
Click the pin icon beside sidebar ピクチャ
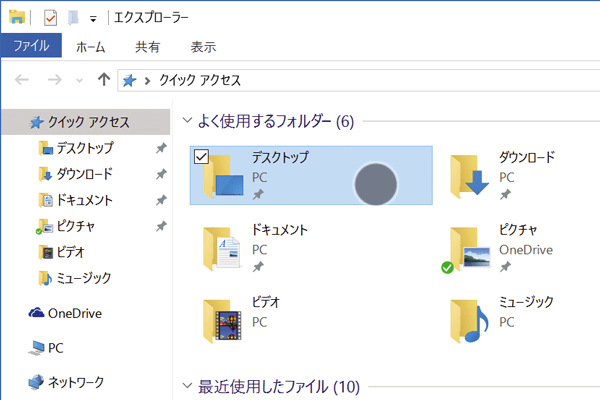[x=161, y=226]
